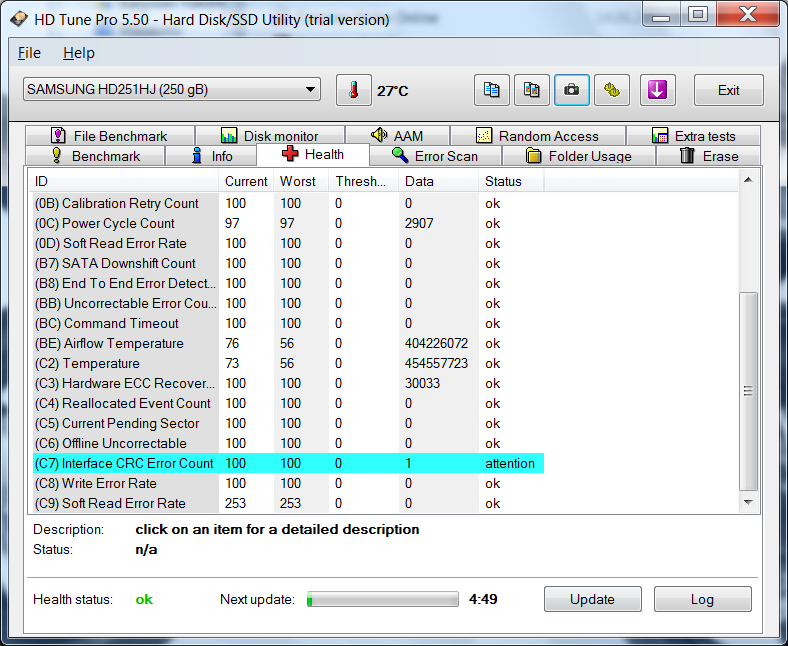788x646 pixels.
Task: Click the 454557723 data value
Action: tap(436, 363)
